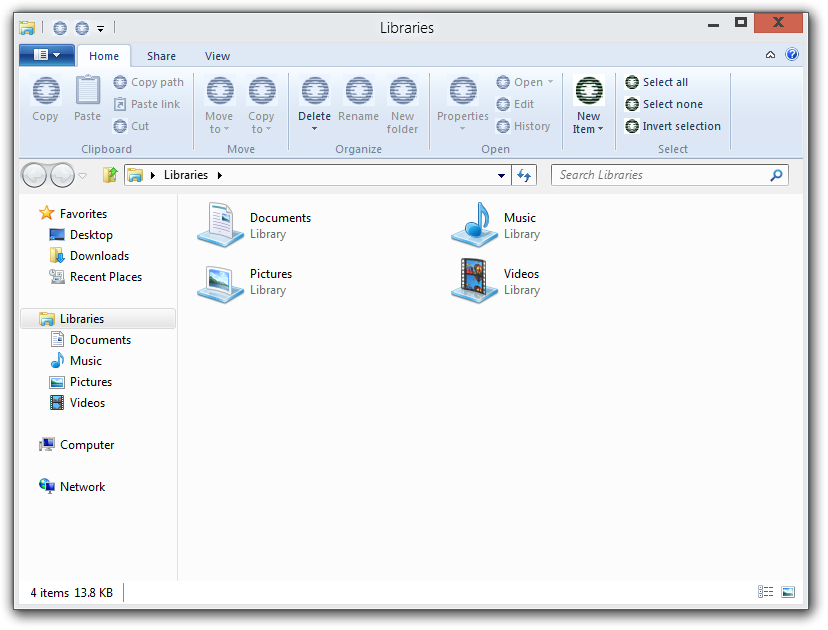Image resolution: width=828 pixels, height=630 pixels.
Task: Select Downloads in Favorites sidebar
Action: tap(99, 256)
